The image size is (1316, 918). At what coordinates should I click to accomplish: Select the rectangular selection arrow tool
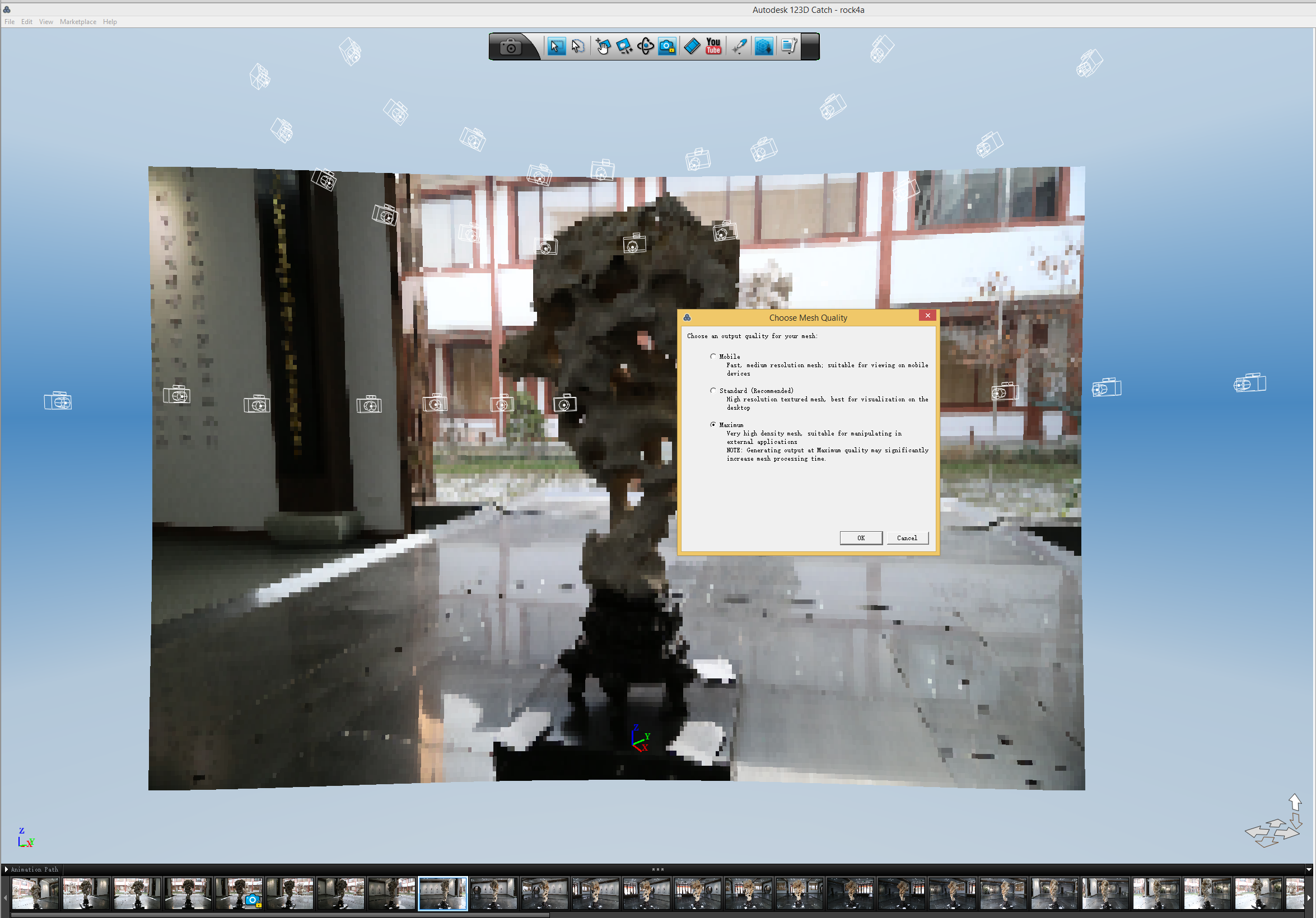click(556, 46)
